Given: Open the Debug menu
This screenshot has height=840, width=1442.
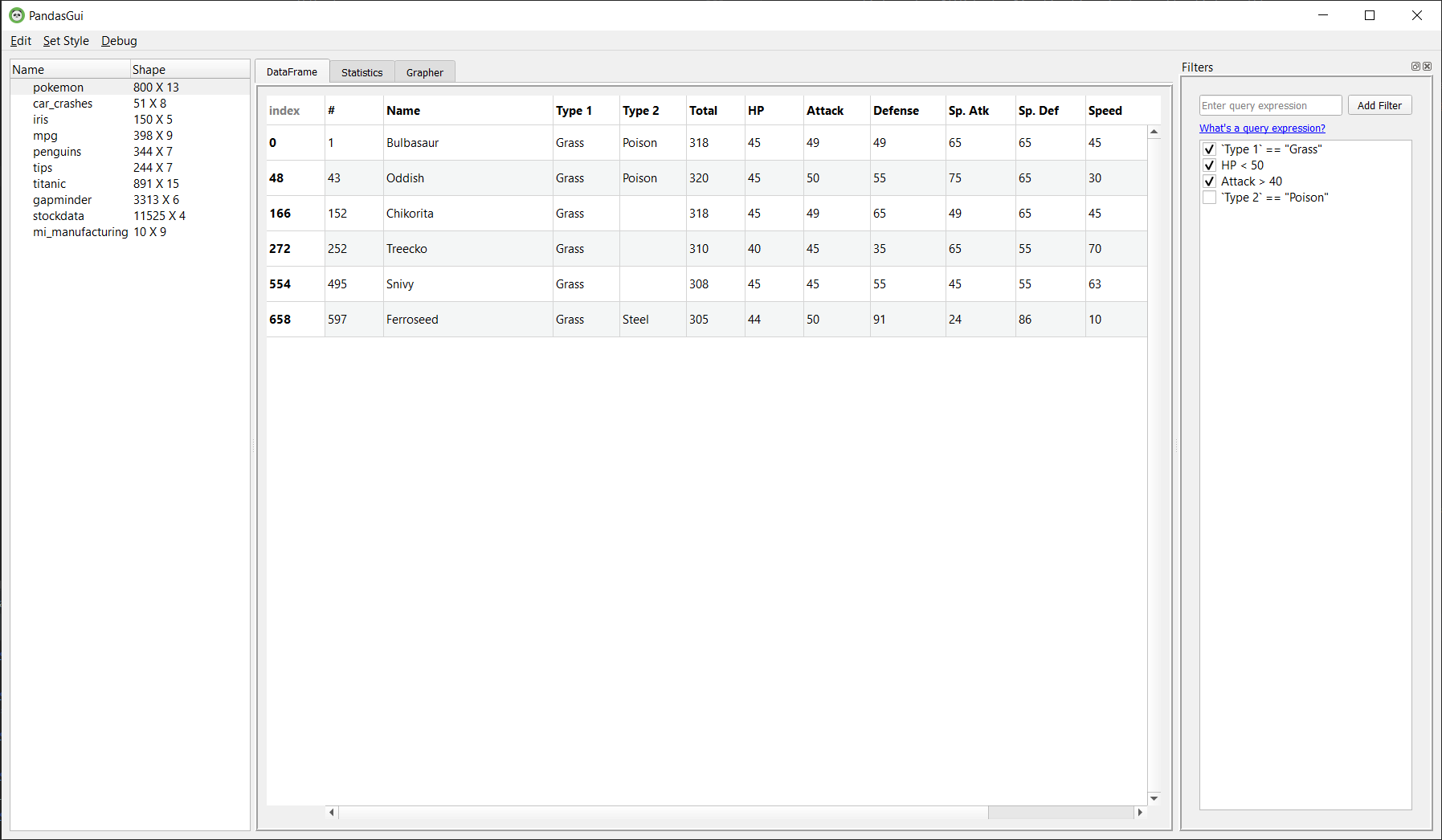Looking at the screenshot, I should tap(119, 41).
